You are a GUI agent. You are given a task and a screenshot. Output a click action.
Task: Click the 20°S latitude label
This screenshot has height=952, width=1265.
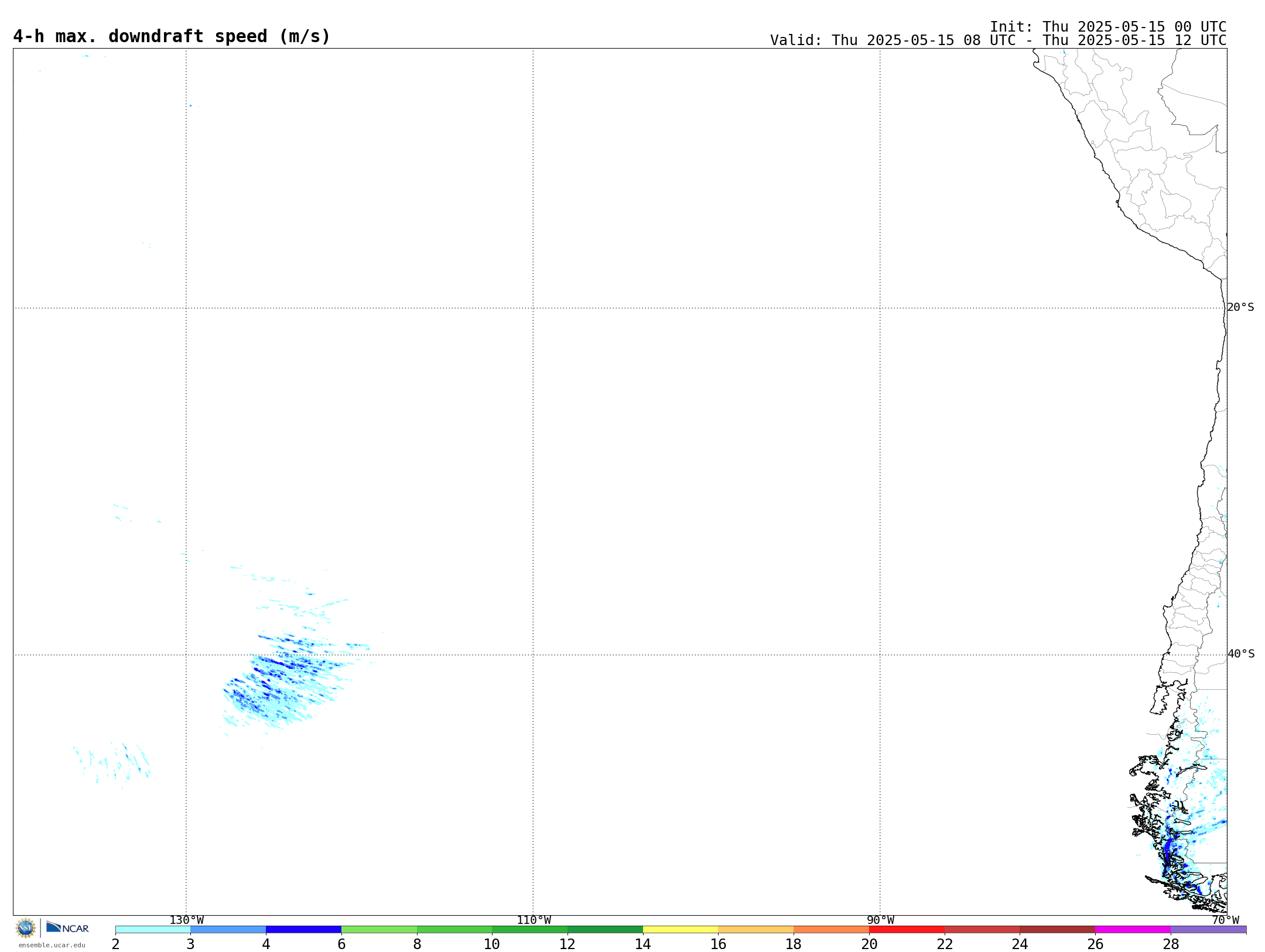tap(1240, 307)
